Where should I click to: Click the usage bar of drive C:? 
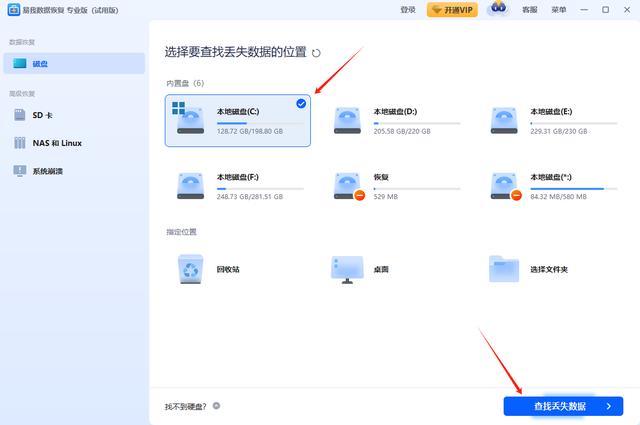pos(260,123)
